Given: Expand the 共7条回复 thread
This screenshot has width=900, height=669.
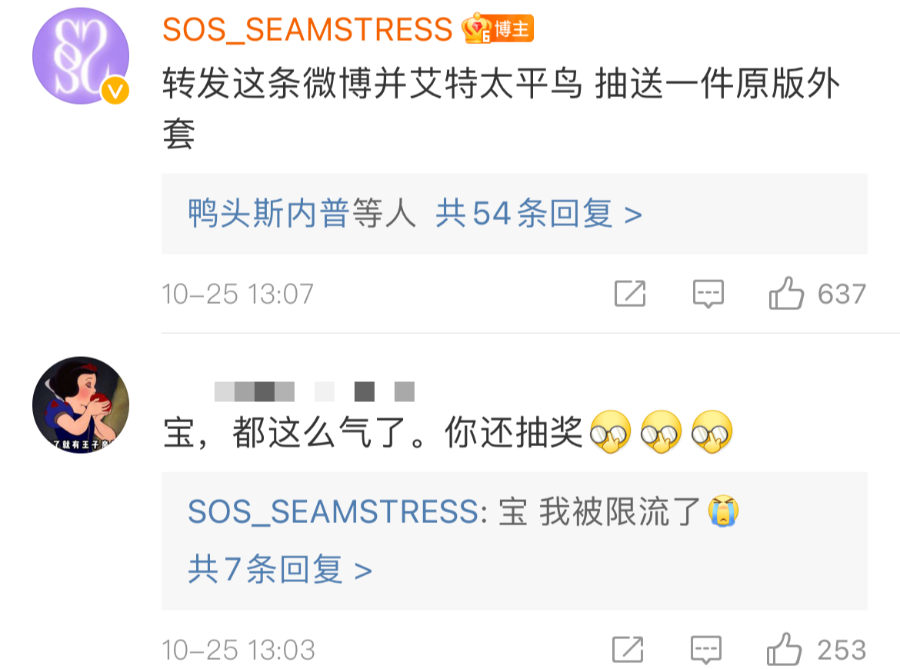Looking at the screenshot, I should pos(280,569).
